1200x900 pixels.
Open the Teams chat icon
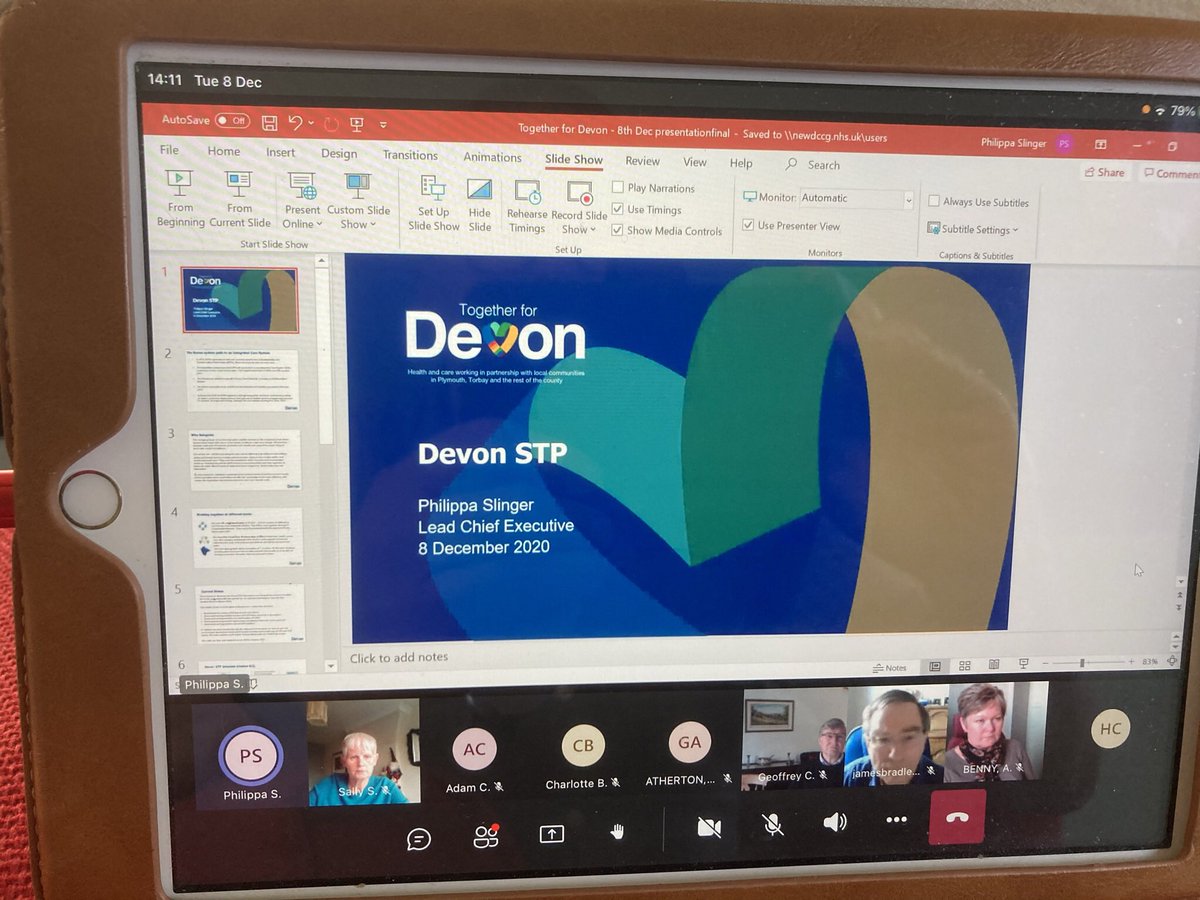click(419, 839)
